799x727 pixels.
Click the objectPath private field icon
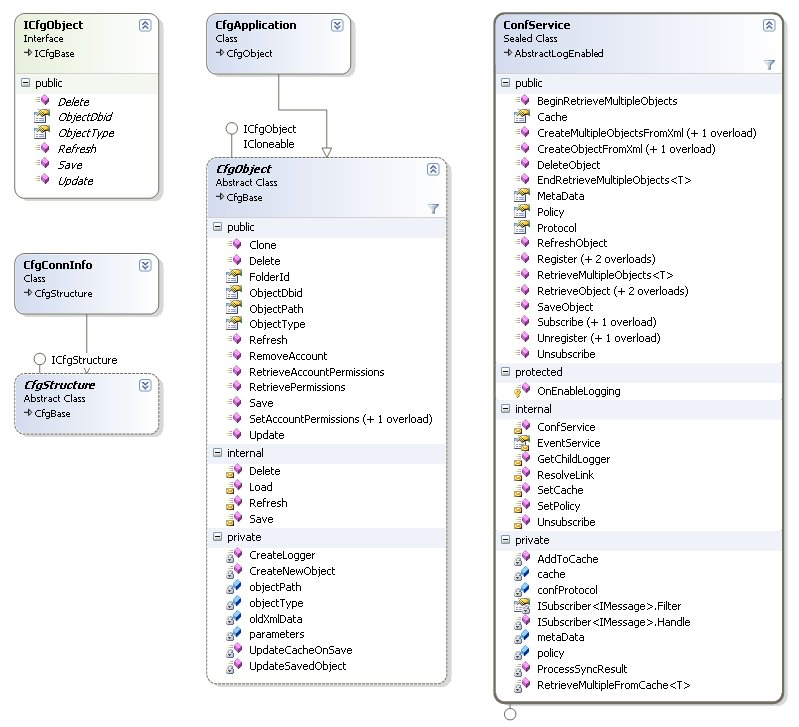tap(234, 587)
